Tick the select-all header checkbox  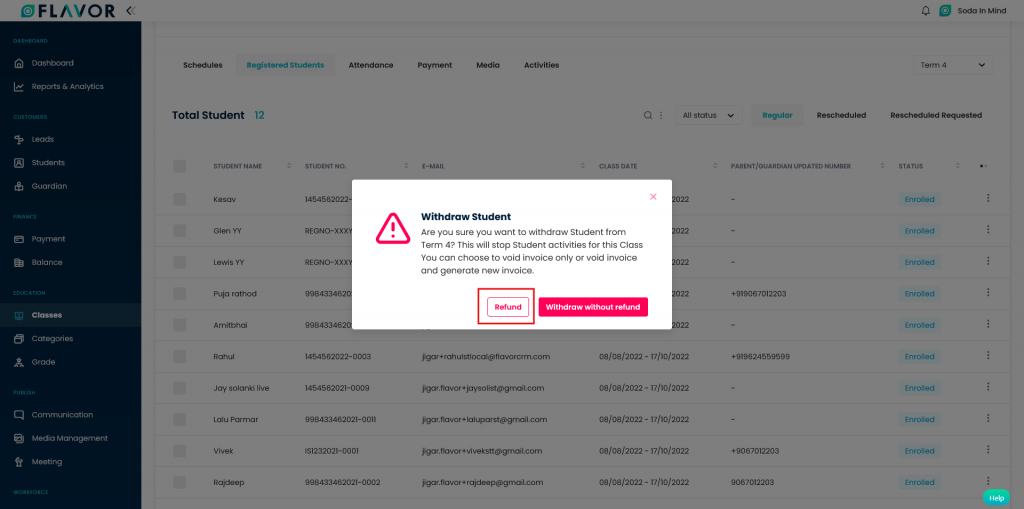(180, 166)
